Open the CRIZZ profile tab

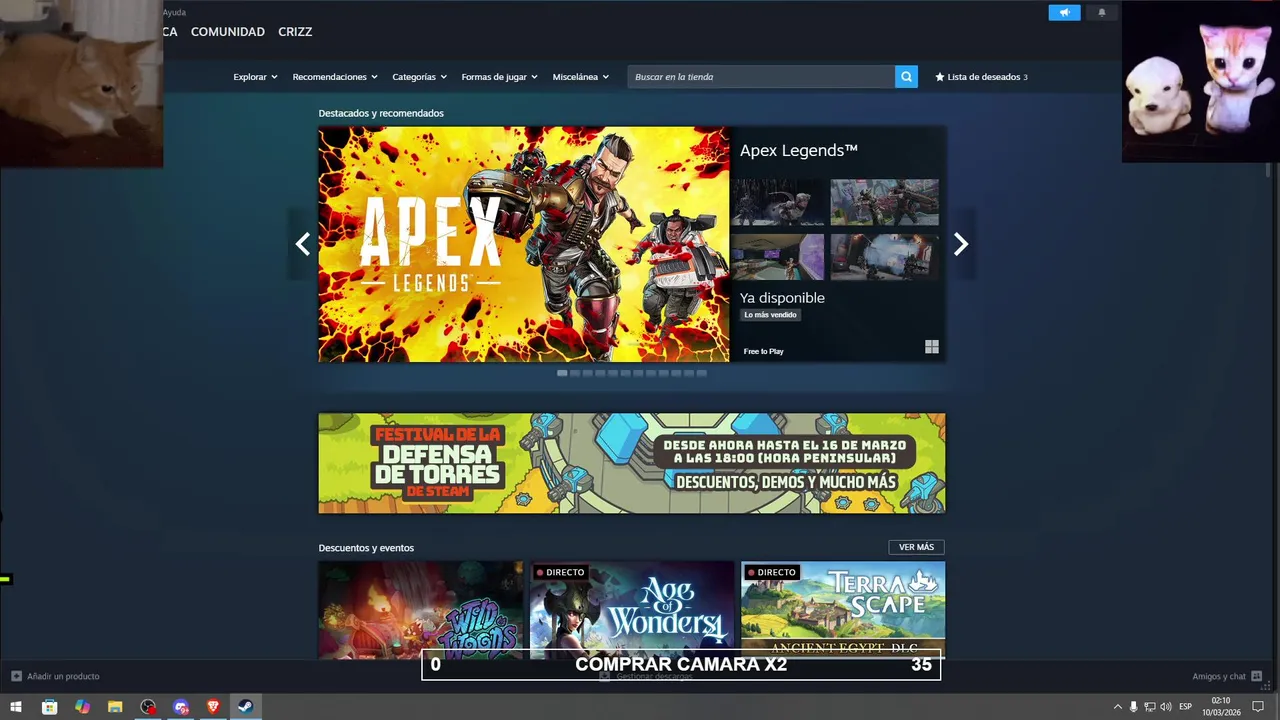[295, 32]
